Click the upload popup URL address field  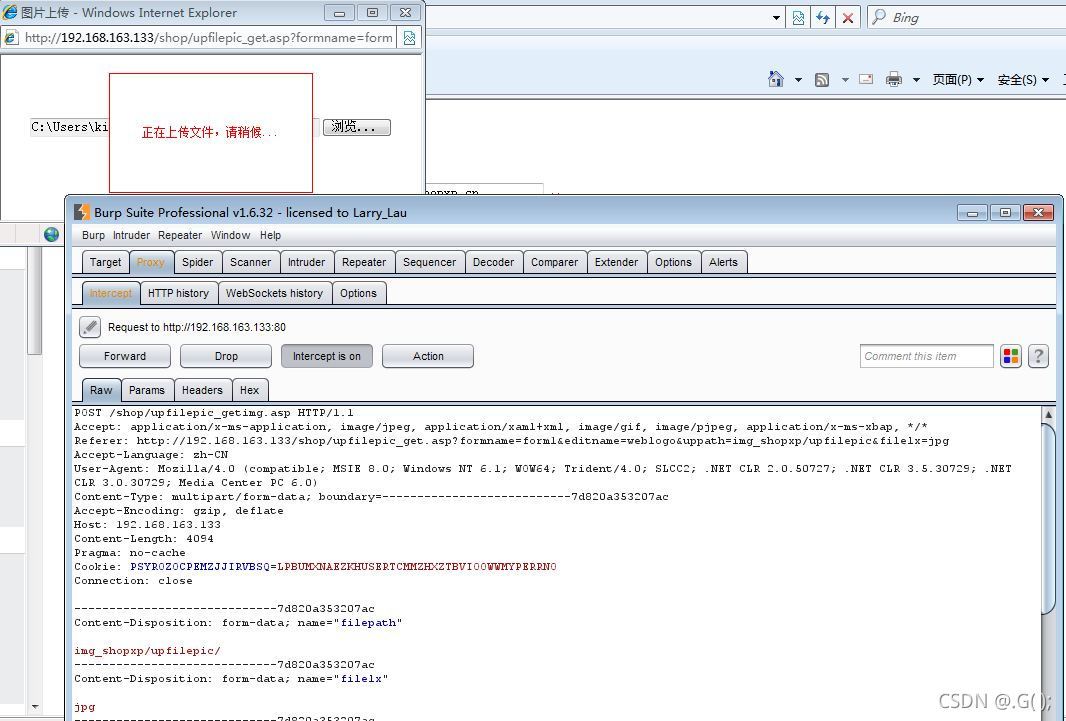(x=209, y=37)
